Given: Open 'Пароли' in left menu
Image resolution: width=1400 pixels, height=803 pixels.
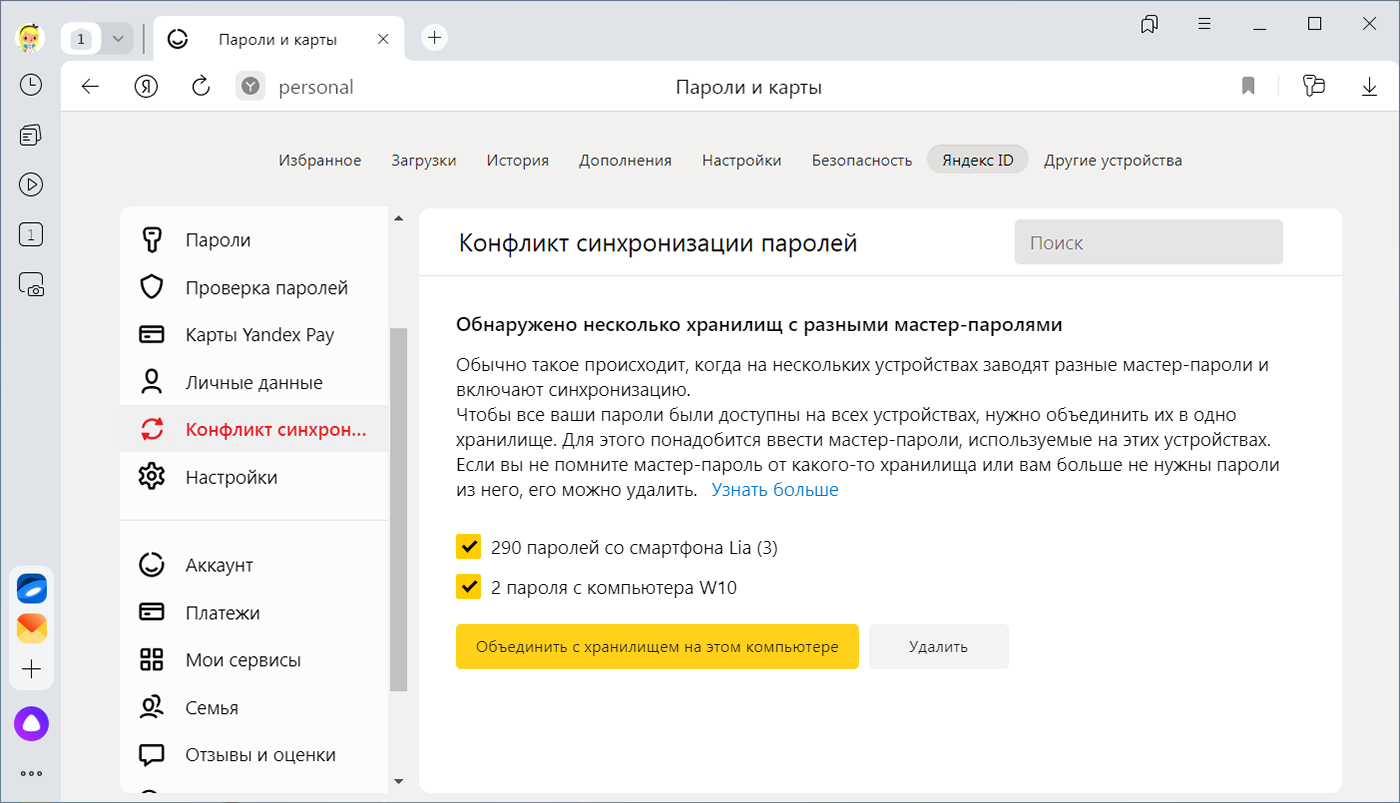Looking at the screenshot, I should [254, 240].
